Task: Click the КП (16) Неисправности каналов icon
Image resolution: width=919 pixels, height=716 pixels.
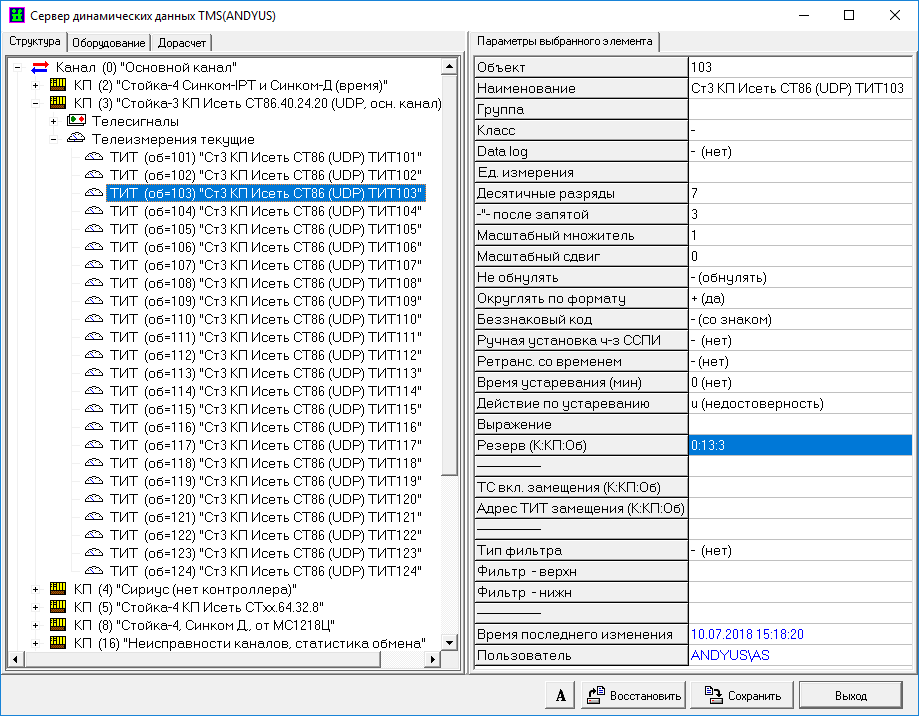Action: coord(58,642)
